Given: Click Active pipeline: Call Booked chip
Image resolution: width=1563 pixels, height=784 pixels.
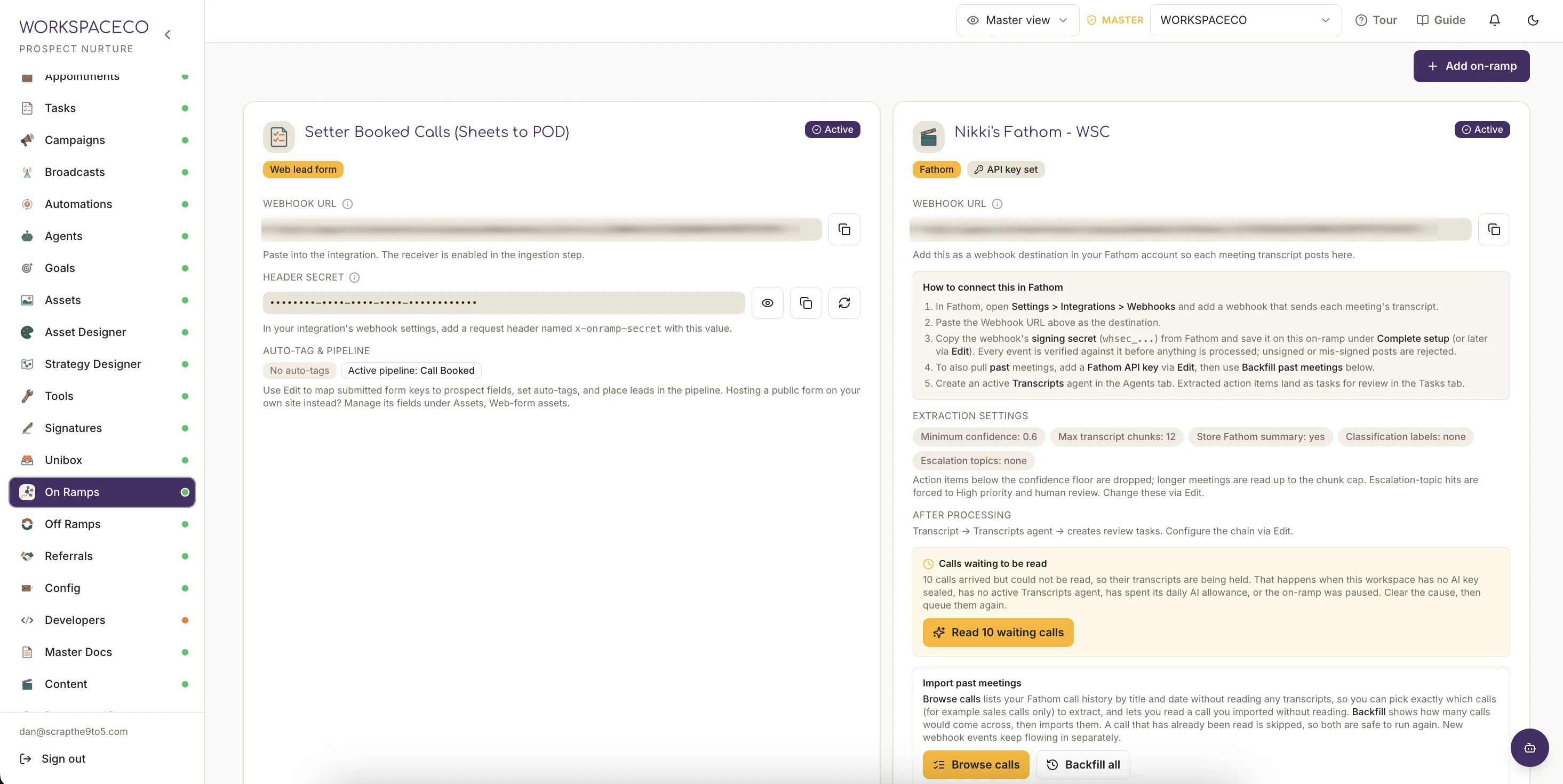Looking at the screenshot, I should tap(411, 370).
